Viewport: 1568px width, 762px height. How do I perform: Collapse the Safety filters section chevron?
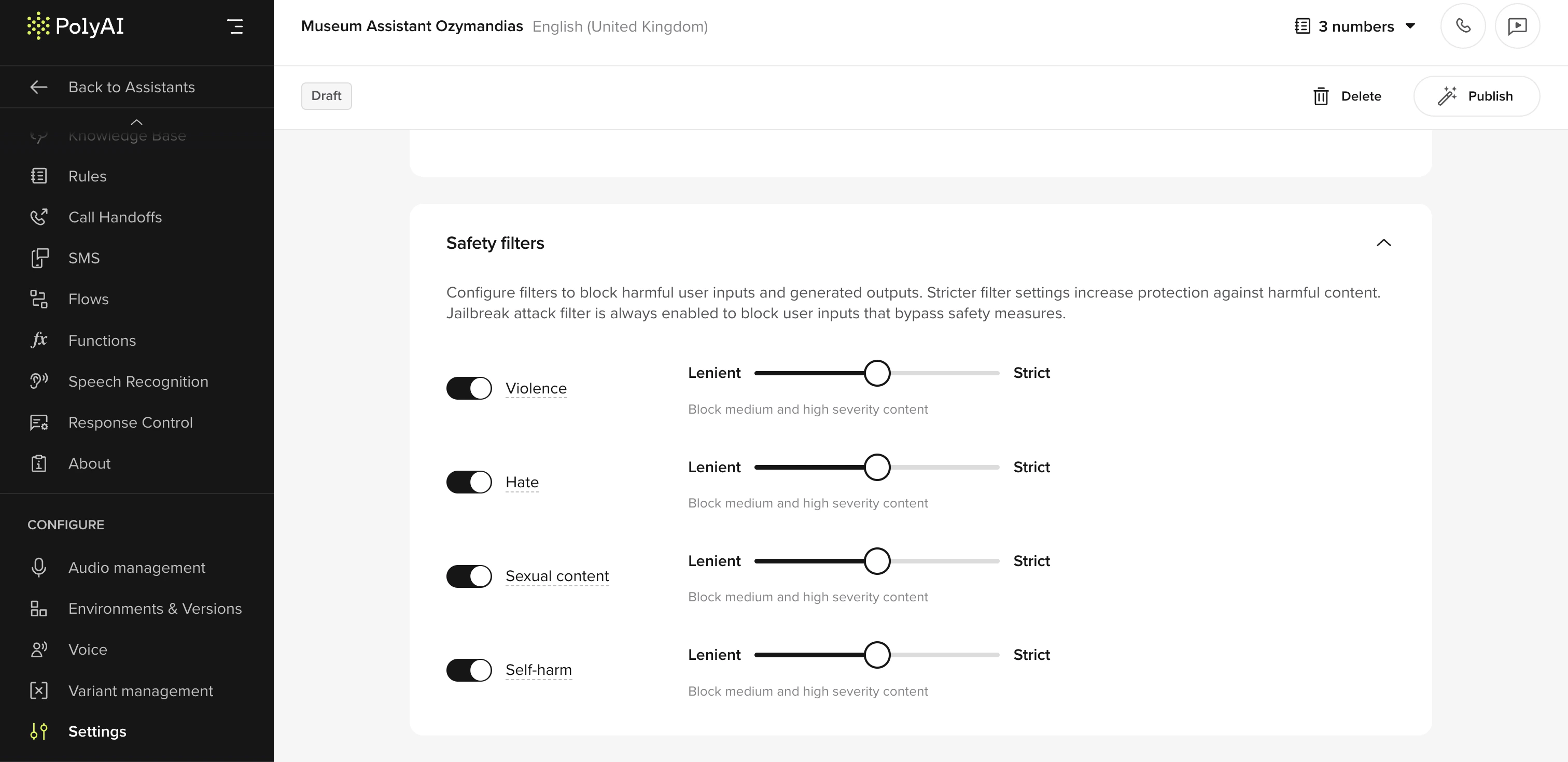[x=1383, y=243]
